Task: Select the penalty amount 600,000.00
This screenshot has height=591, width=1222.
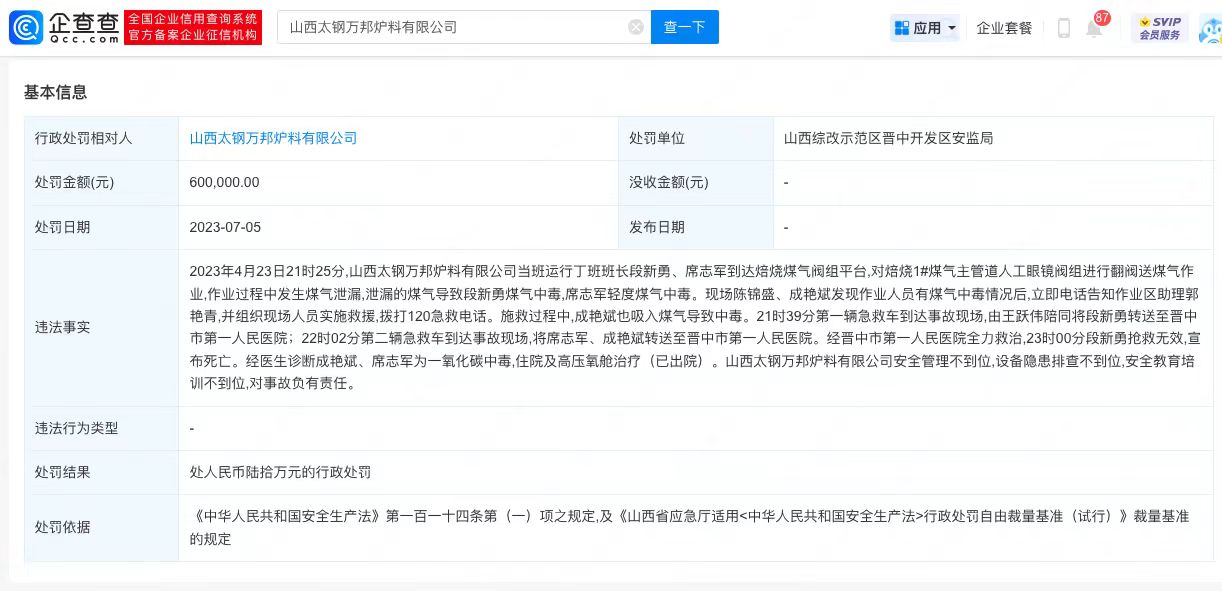Action: (x=224, y=182)
